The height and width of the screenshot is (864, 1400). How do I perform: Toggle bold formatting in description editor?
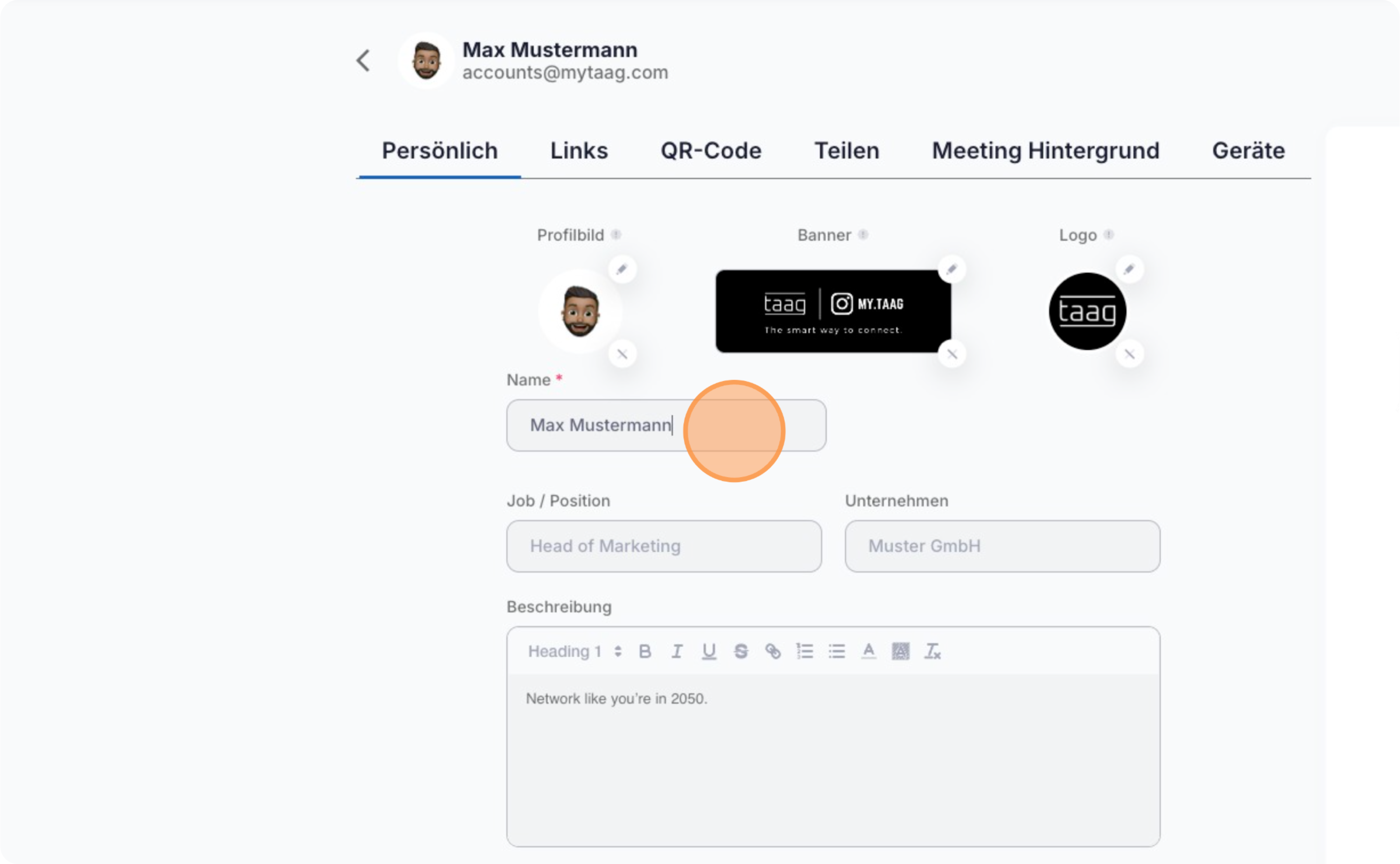(645, 652)
